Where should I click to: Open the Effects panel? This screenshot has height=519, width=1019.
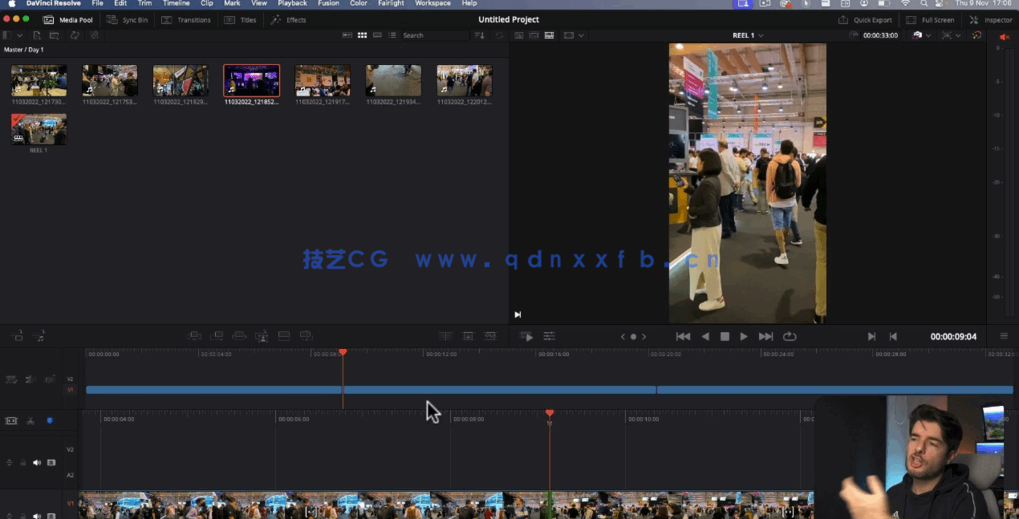289,20
